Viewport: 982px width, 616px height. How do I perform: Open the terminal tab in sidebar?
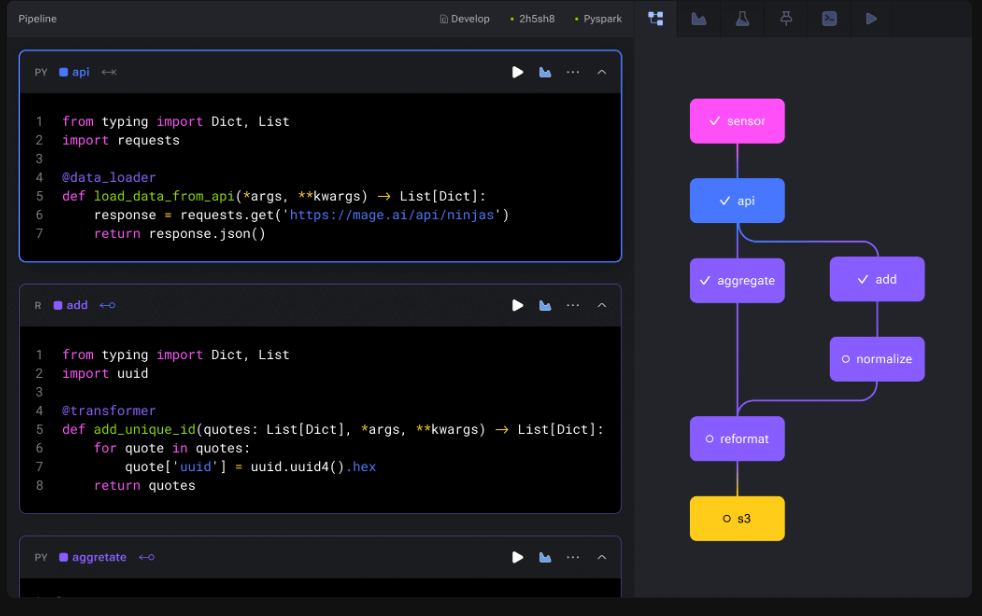(829, 19)
